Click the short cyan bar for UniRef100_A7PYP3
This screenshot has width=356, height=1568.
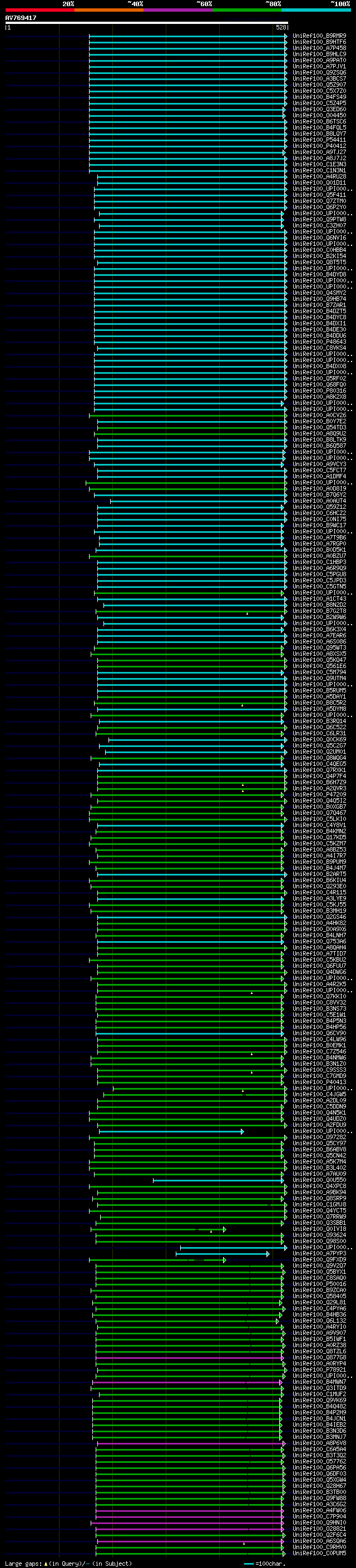(222, 1253)
